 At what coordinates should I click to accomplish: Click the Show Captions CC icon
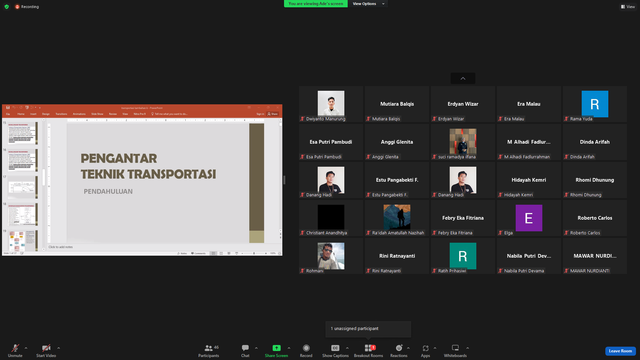(x=335, y=348)
